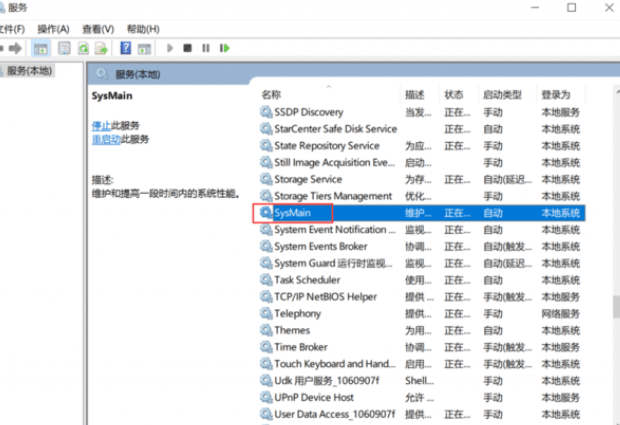Sort by the 启动类型 column header
The width and height of the screenshot is (620, 425).
point(502,95)
